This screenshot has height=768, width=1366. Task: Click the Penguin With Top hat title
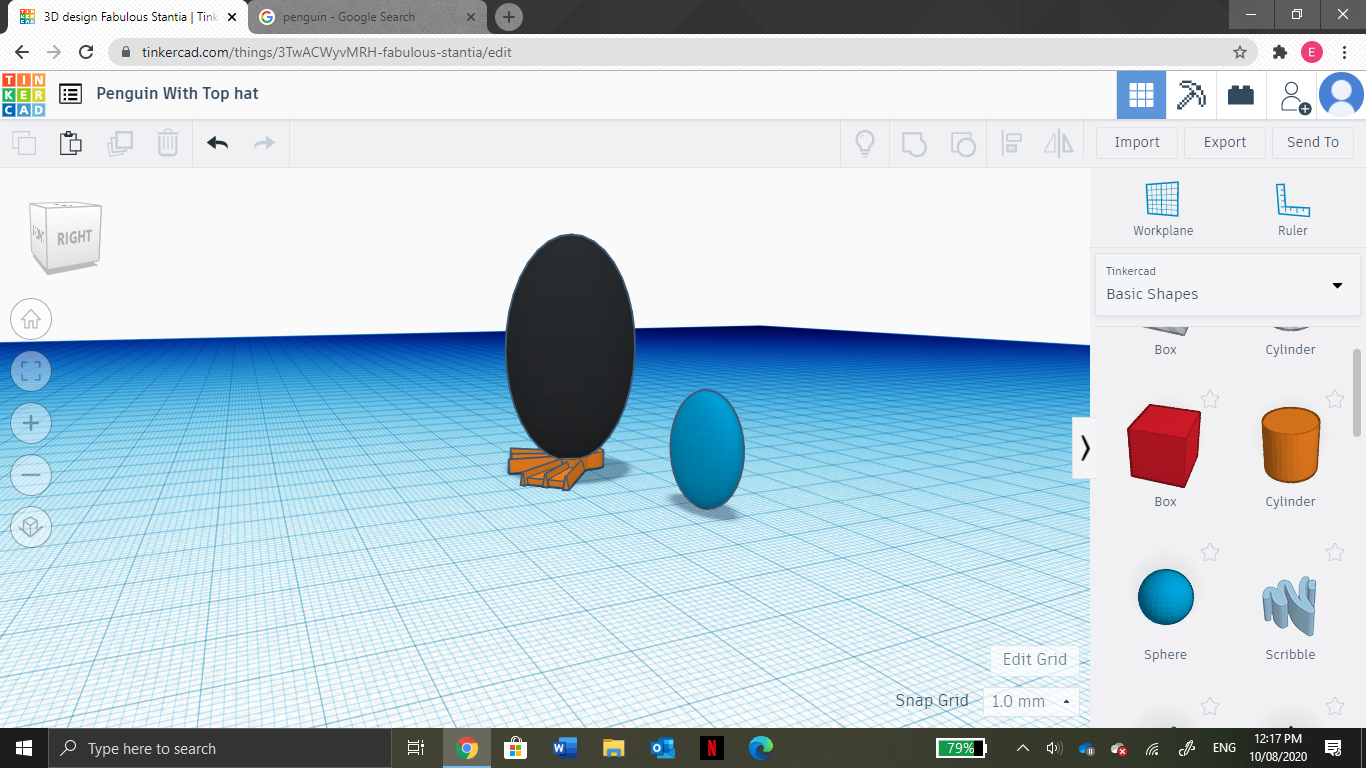[x=177, y=93]
